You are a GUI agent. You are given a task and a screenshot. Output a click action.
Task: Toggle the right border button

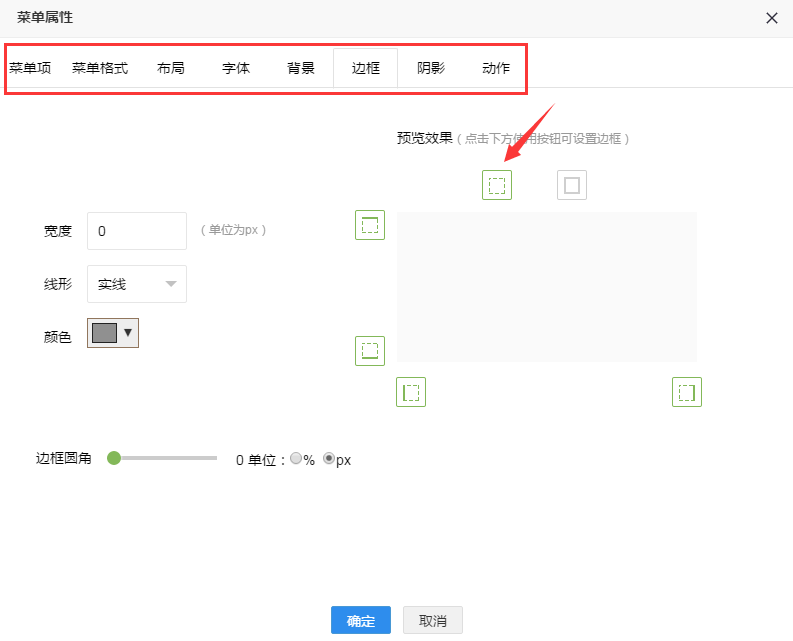pyautogui.click(x=686, y=392)
